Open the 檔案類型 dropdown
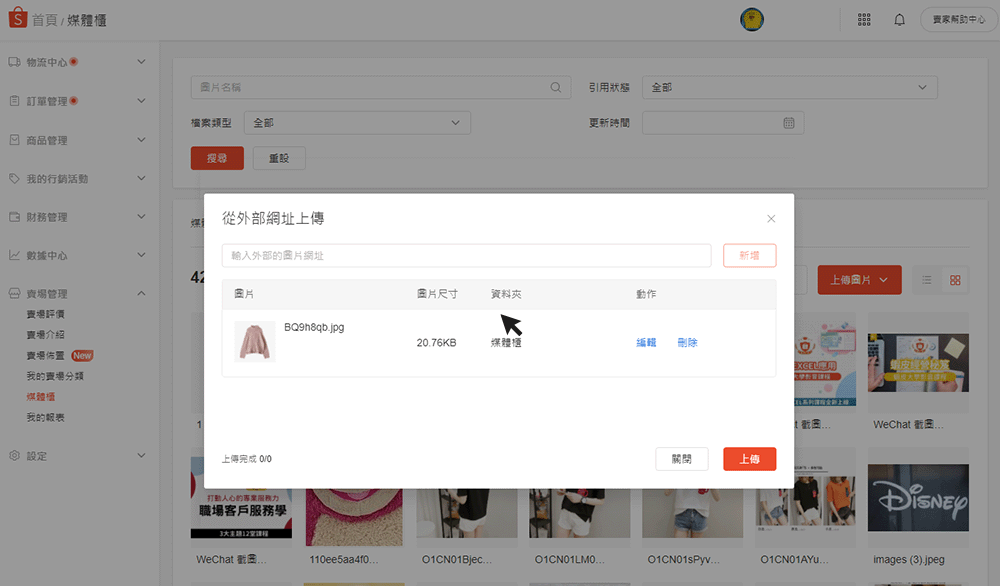This screenshot has height=586, width=1000. [357, 123]
